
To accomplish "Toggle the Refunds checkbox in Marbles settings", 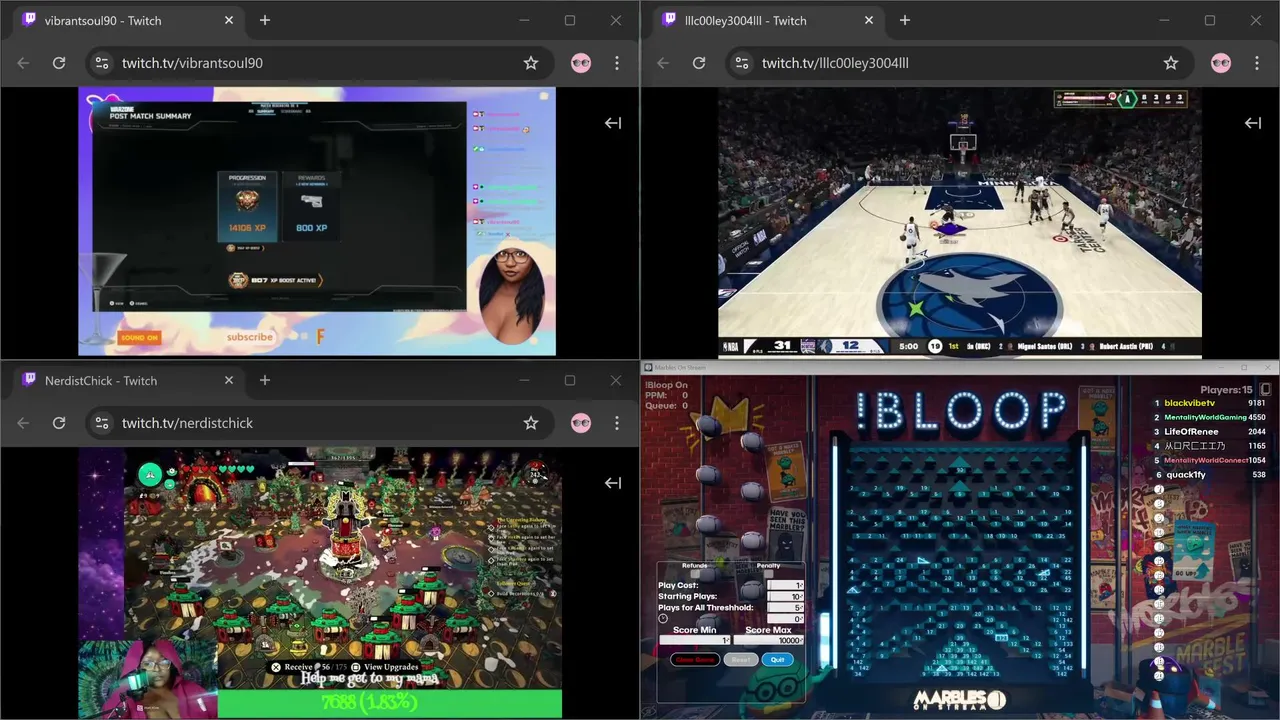I will (695, 574).
